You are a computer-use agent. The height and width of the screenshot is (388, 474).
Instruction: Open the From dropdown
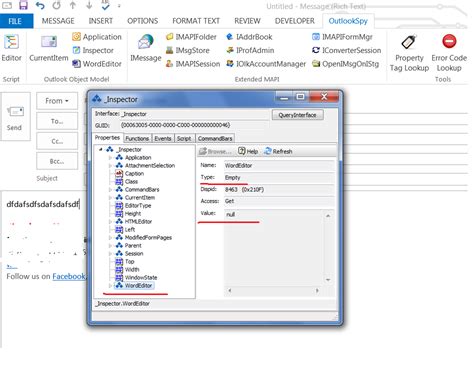tap(57, 101)
